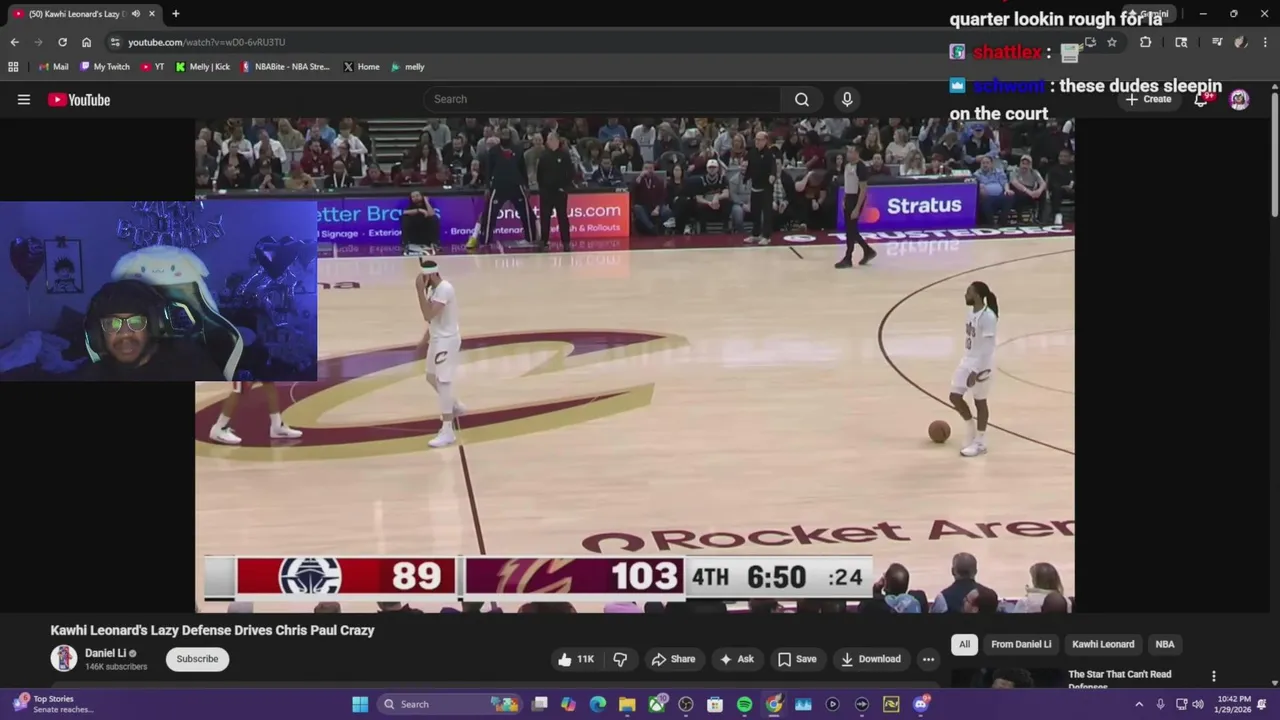Viewport: 1280px width, 720px height.
Task: Close the Kawhi Leonard's Lazy tab
Action: pyautogui.click(x=152, y=14)
